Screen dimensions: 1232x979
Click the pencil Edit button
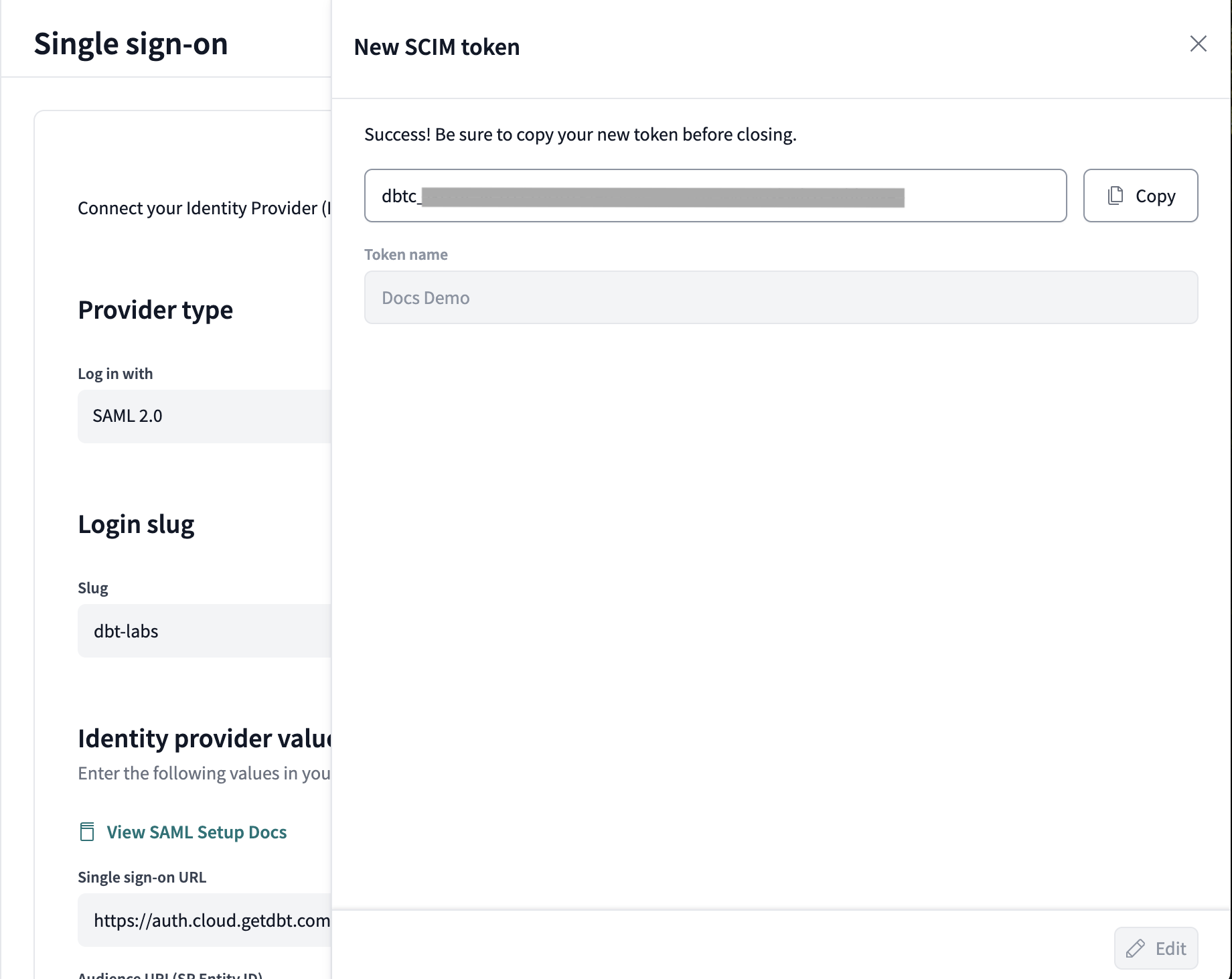point(1156,948)
